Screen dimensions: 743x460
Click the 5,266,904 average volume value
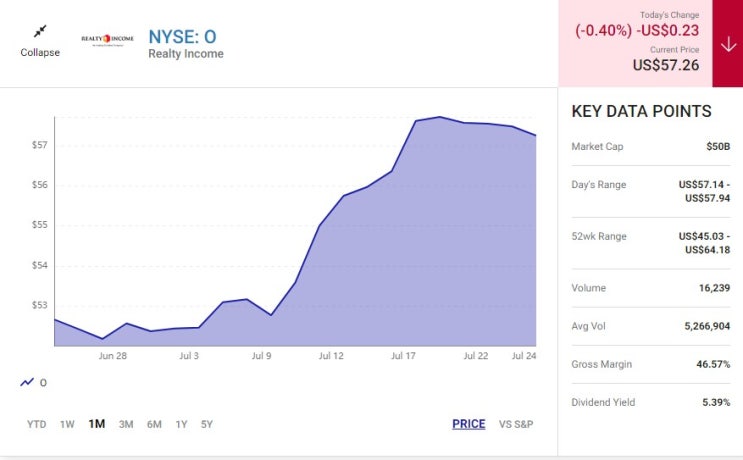707,326
